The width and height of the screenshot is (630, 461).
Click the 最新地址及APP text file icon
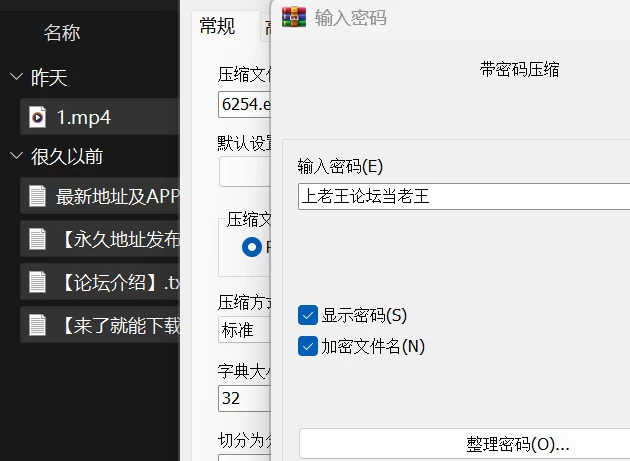point(37,197)
